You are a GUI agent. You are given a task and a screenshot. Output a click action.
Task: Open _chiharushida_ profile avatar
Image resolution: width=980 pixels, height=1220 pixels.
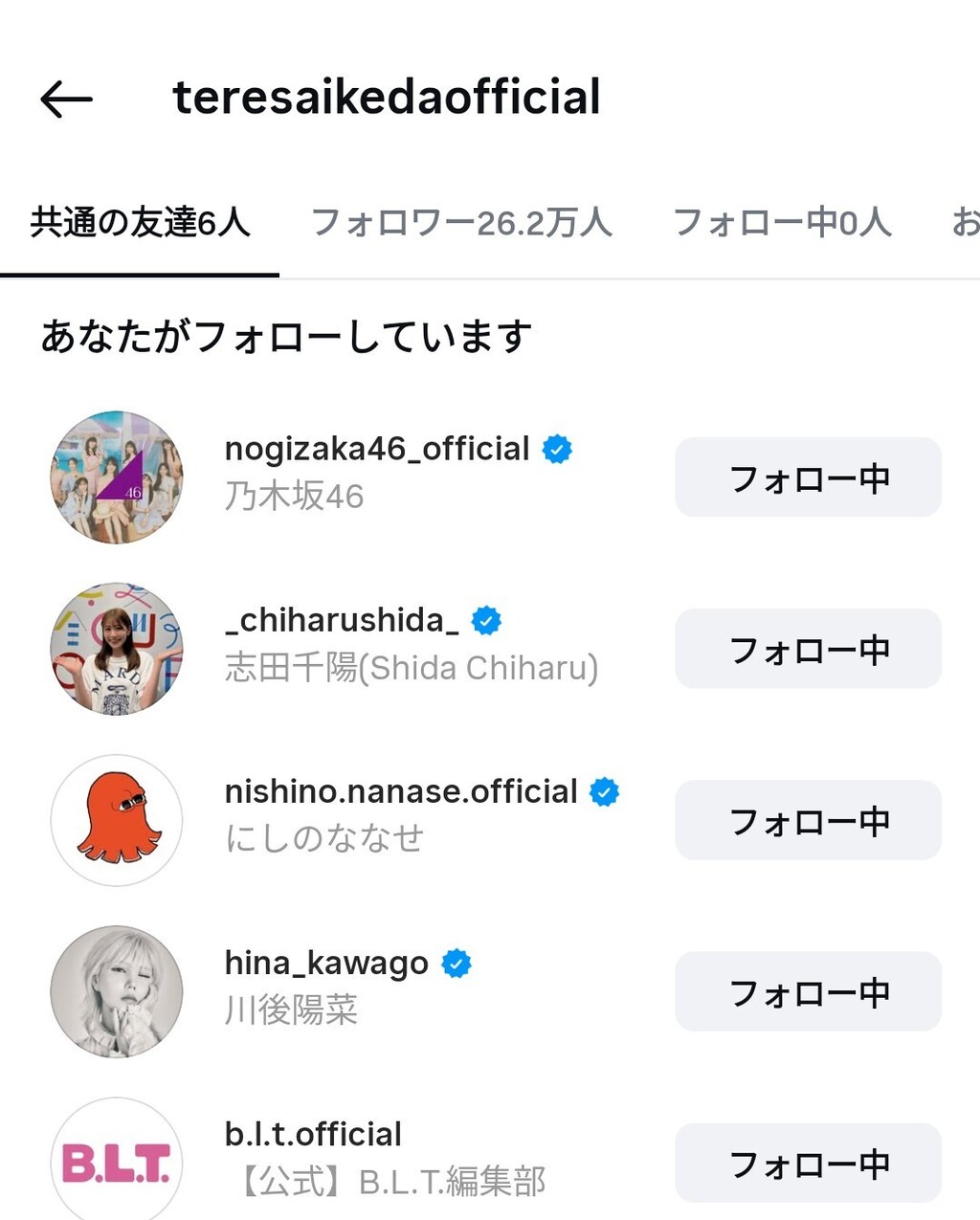[x=117, y=648]
